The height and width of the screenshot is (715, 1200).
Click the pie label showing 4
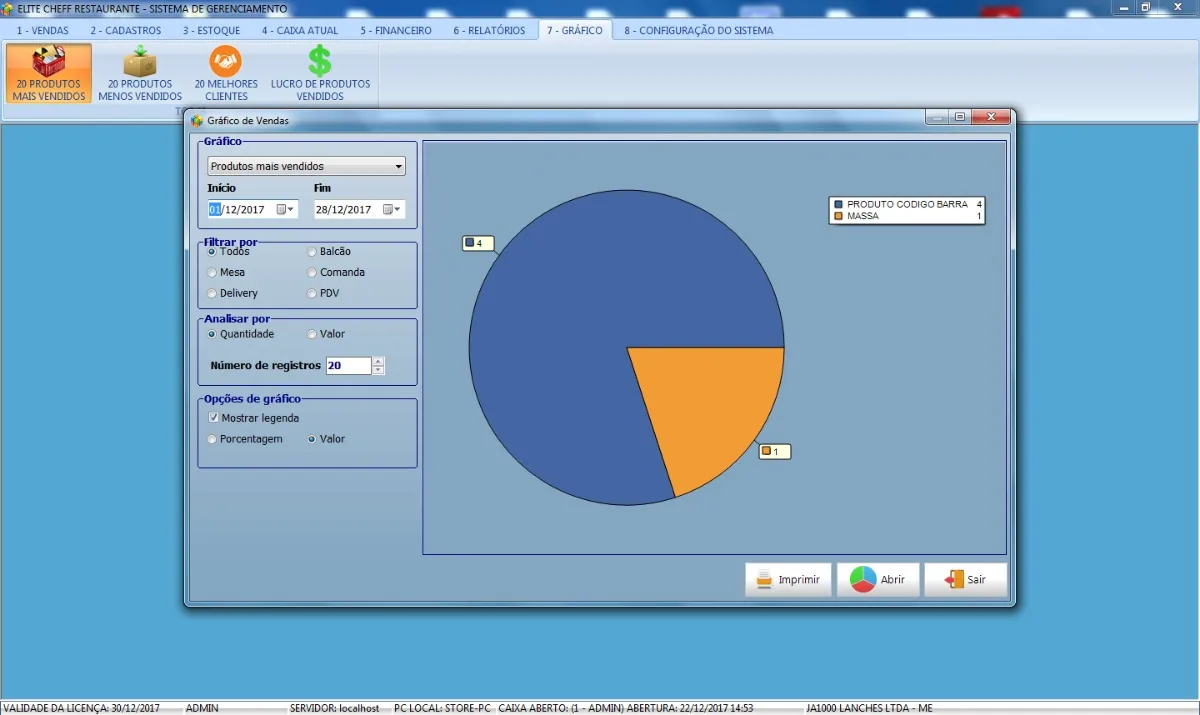point(478,243)
